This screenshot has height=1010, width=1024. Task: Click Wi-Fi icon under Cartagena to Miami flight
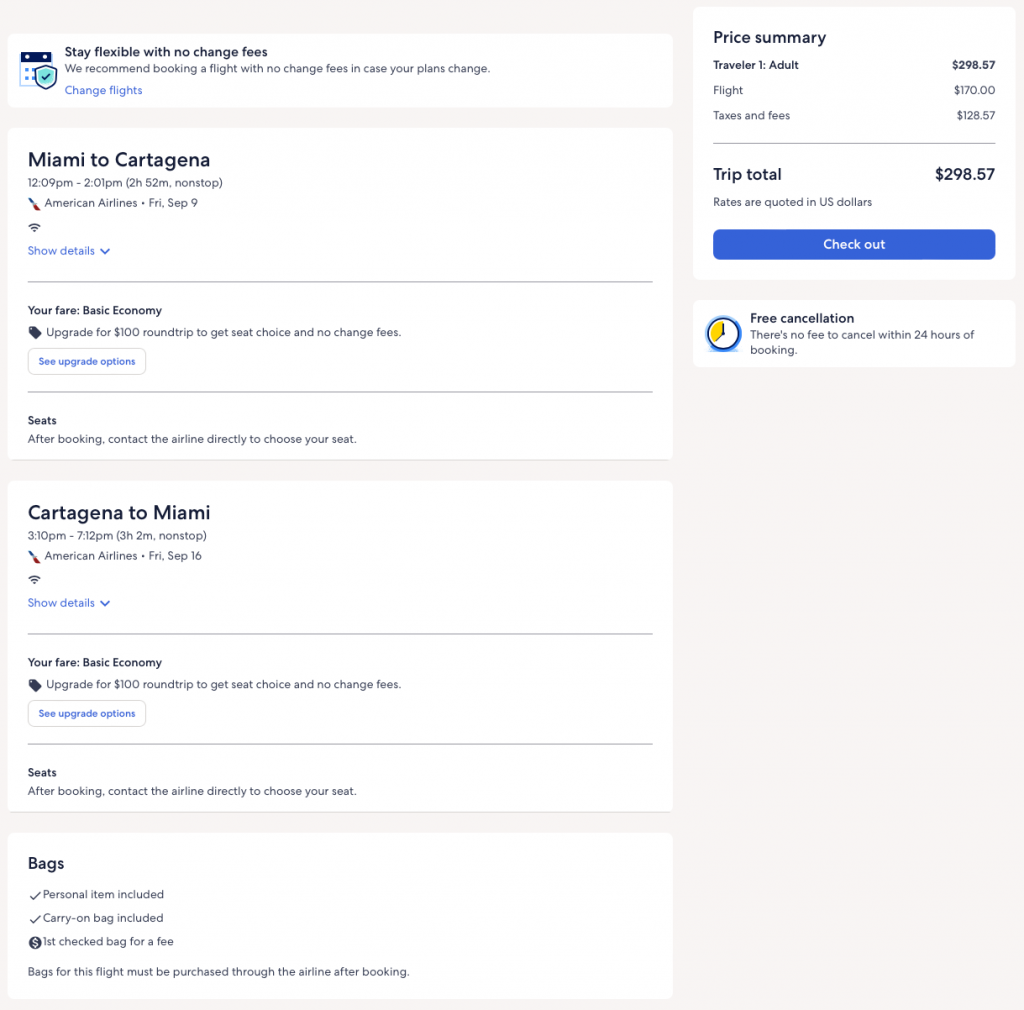point(35,580)
